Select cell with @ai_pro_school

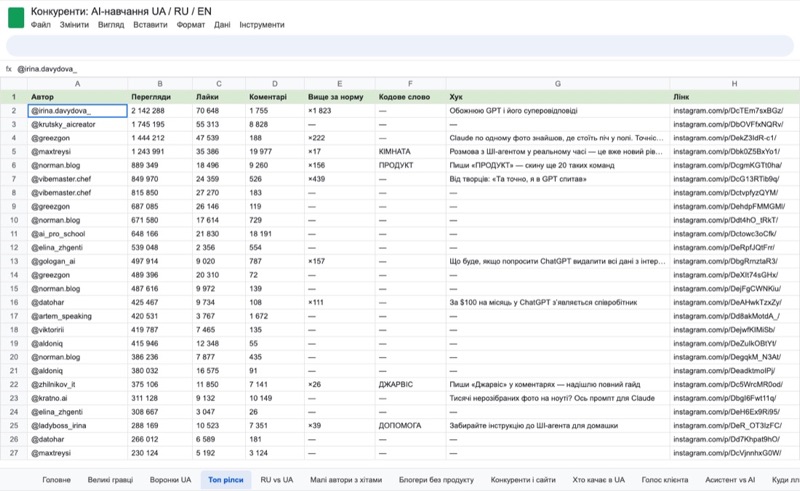[78, 234]
